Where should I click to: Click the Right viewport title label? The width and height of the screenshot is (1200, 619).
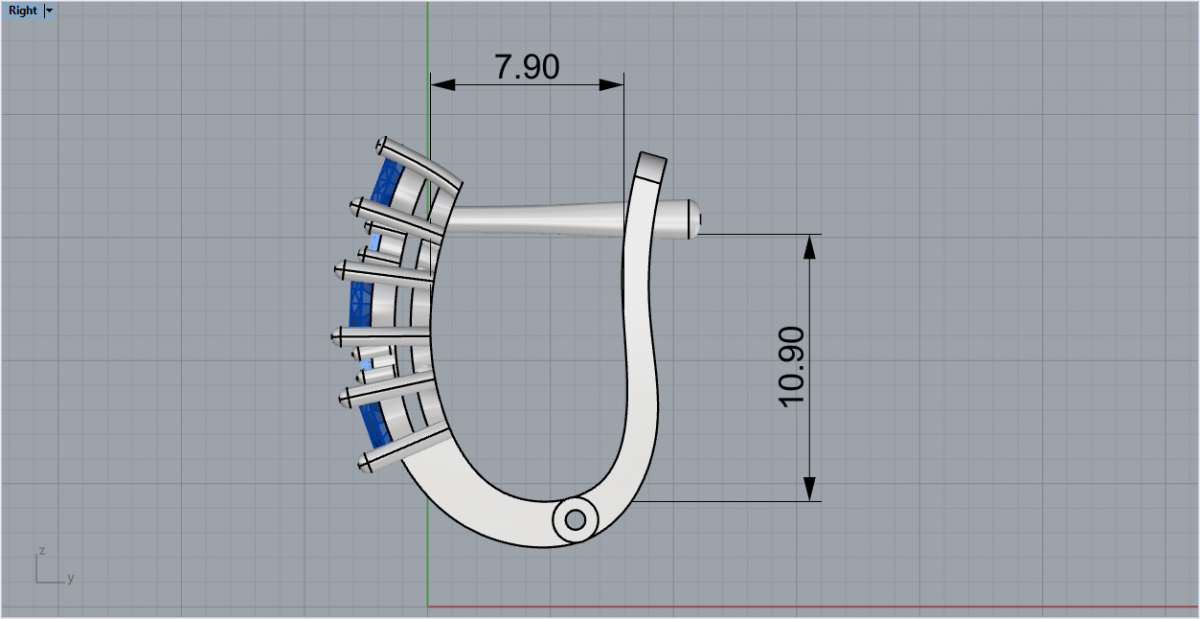coord(22,11)
